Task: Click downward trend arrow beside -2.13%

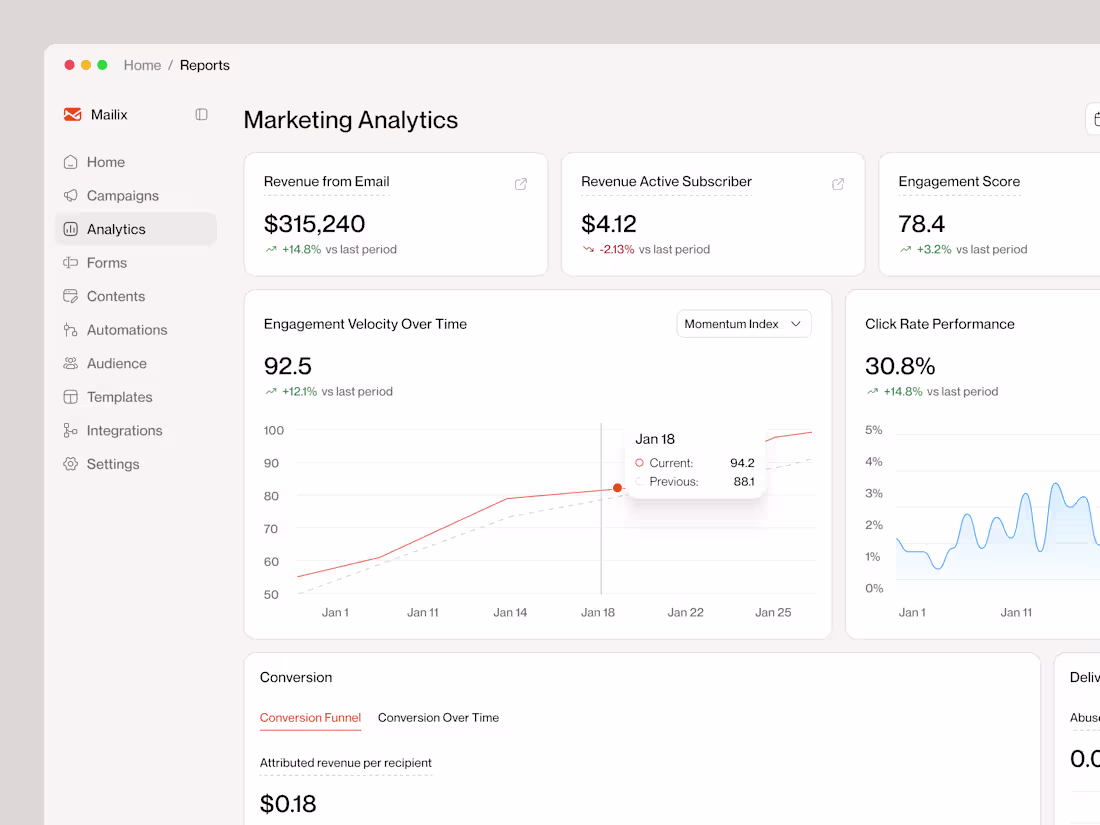Action: coord(588,249)
